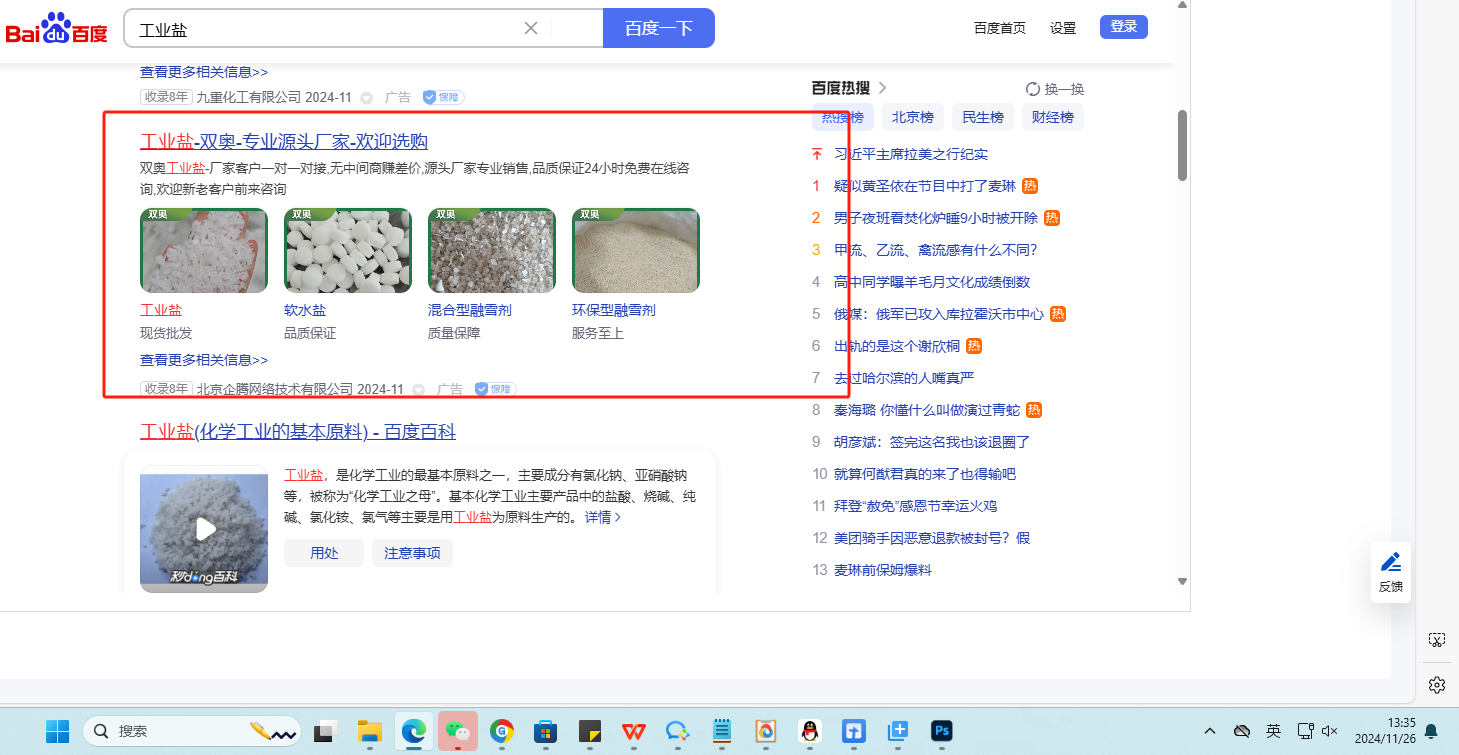Click the page vertical scrollbar thumb
Viewport: 1459px width, 755px height.
point(1182,145)
